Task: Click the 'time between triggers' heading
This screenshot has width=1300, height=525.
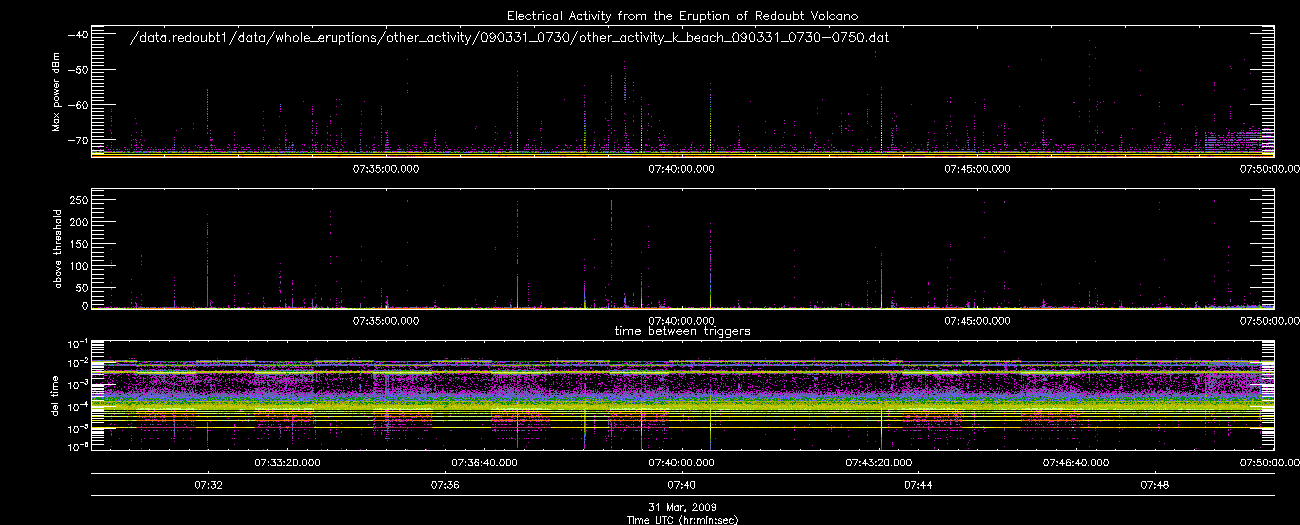Action: pos(682,330)
